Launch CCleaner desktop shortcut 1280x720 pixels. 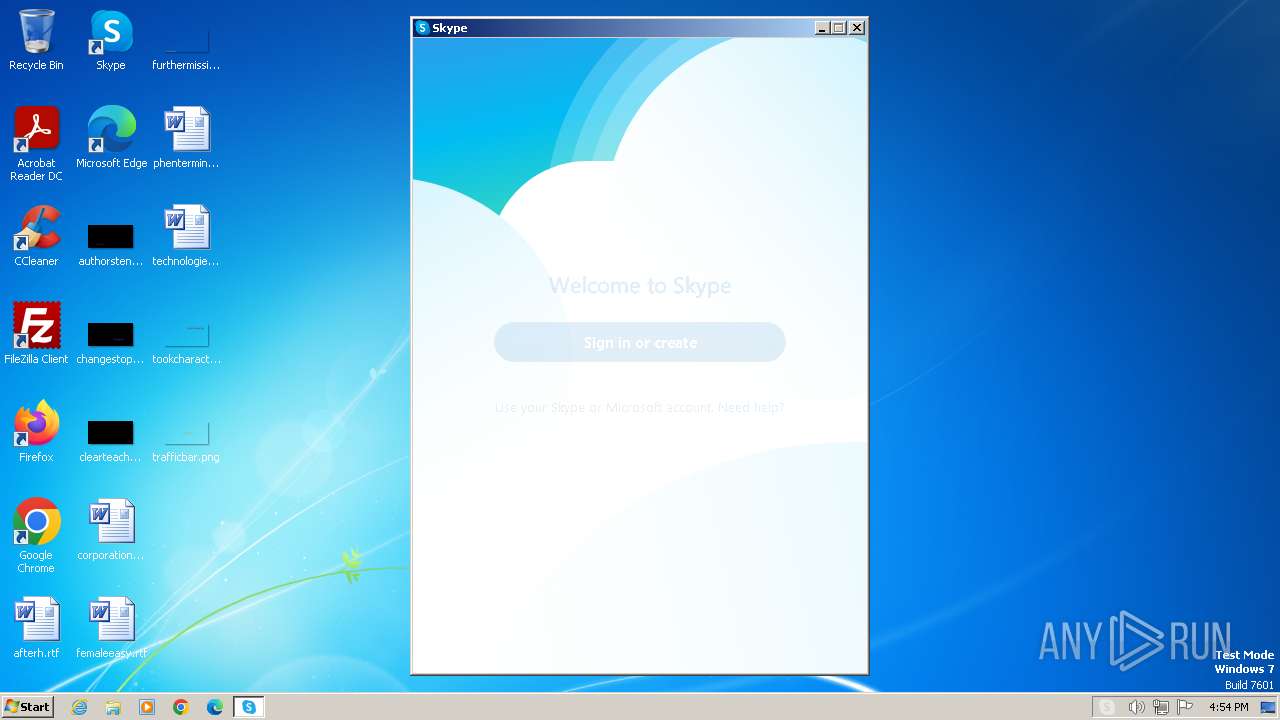36,237
